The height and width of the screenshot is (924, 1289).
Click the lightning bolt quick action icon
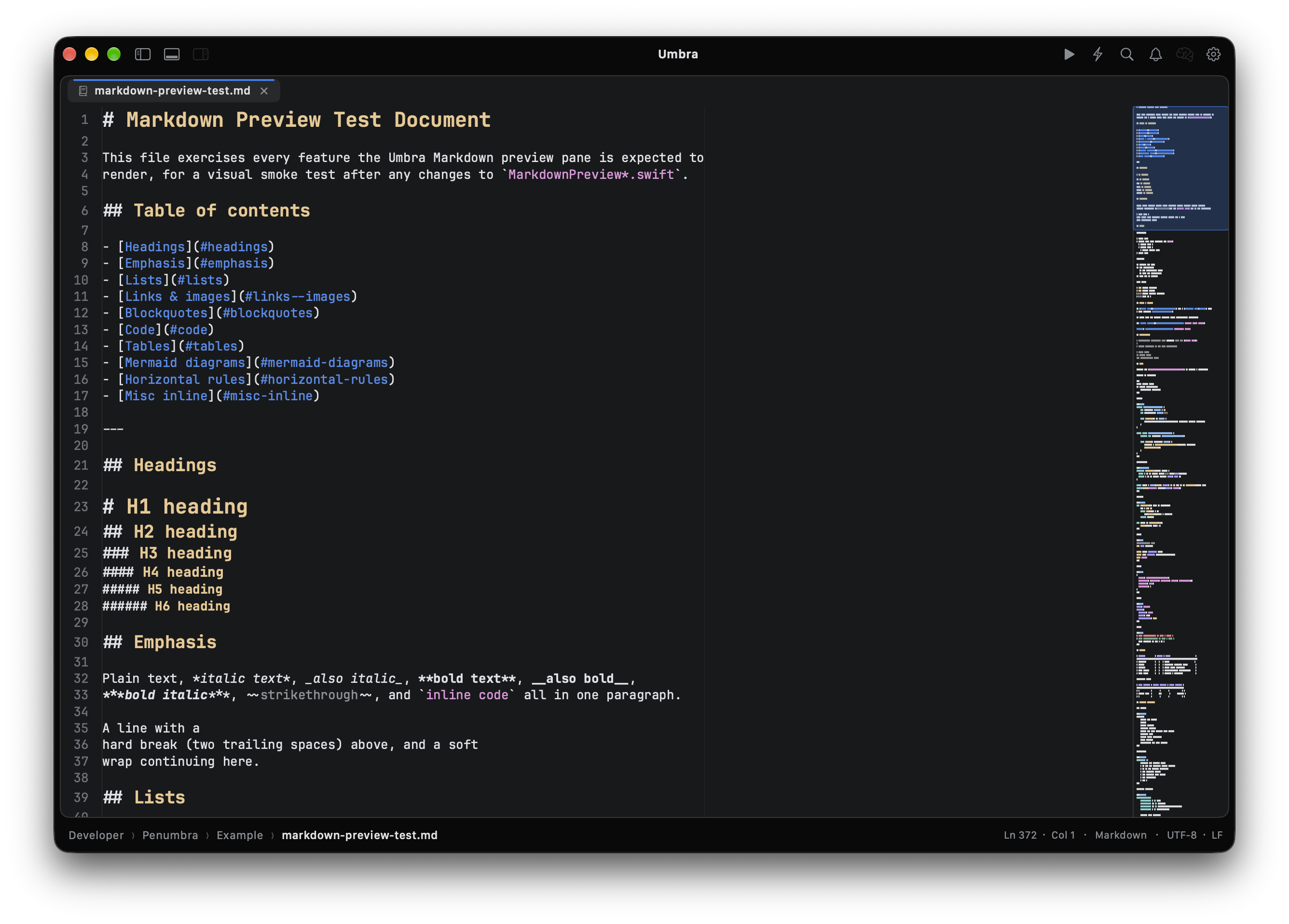[x=1098, y=54]
